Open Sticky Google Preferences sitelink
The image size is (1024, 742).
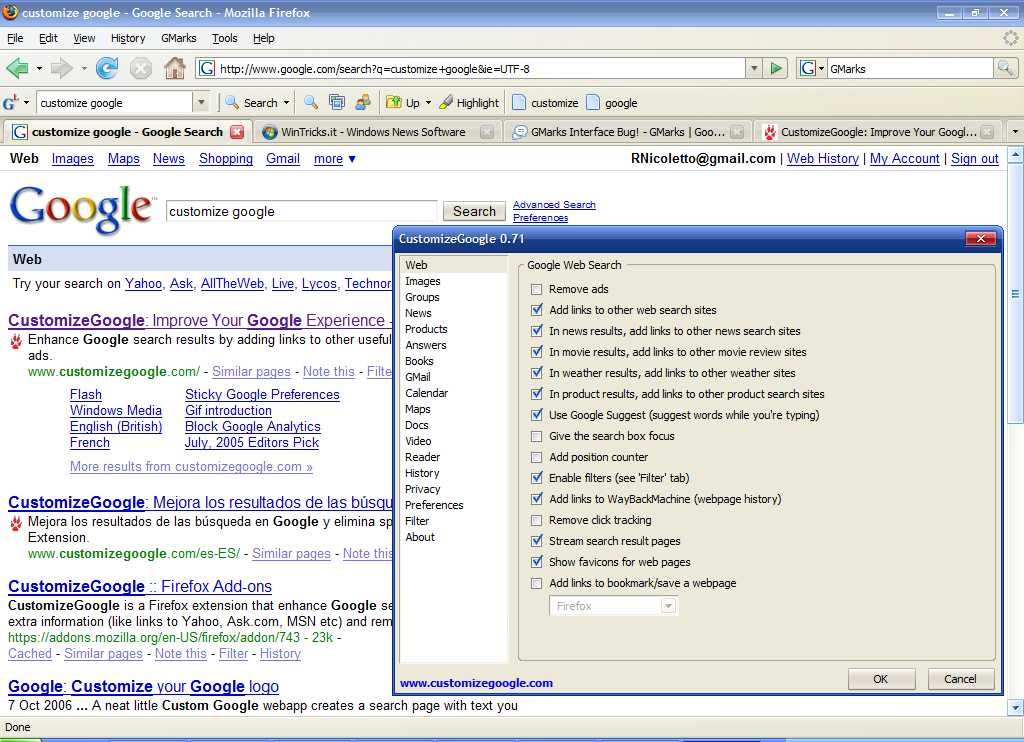[x=262, y=395]
